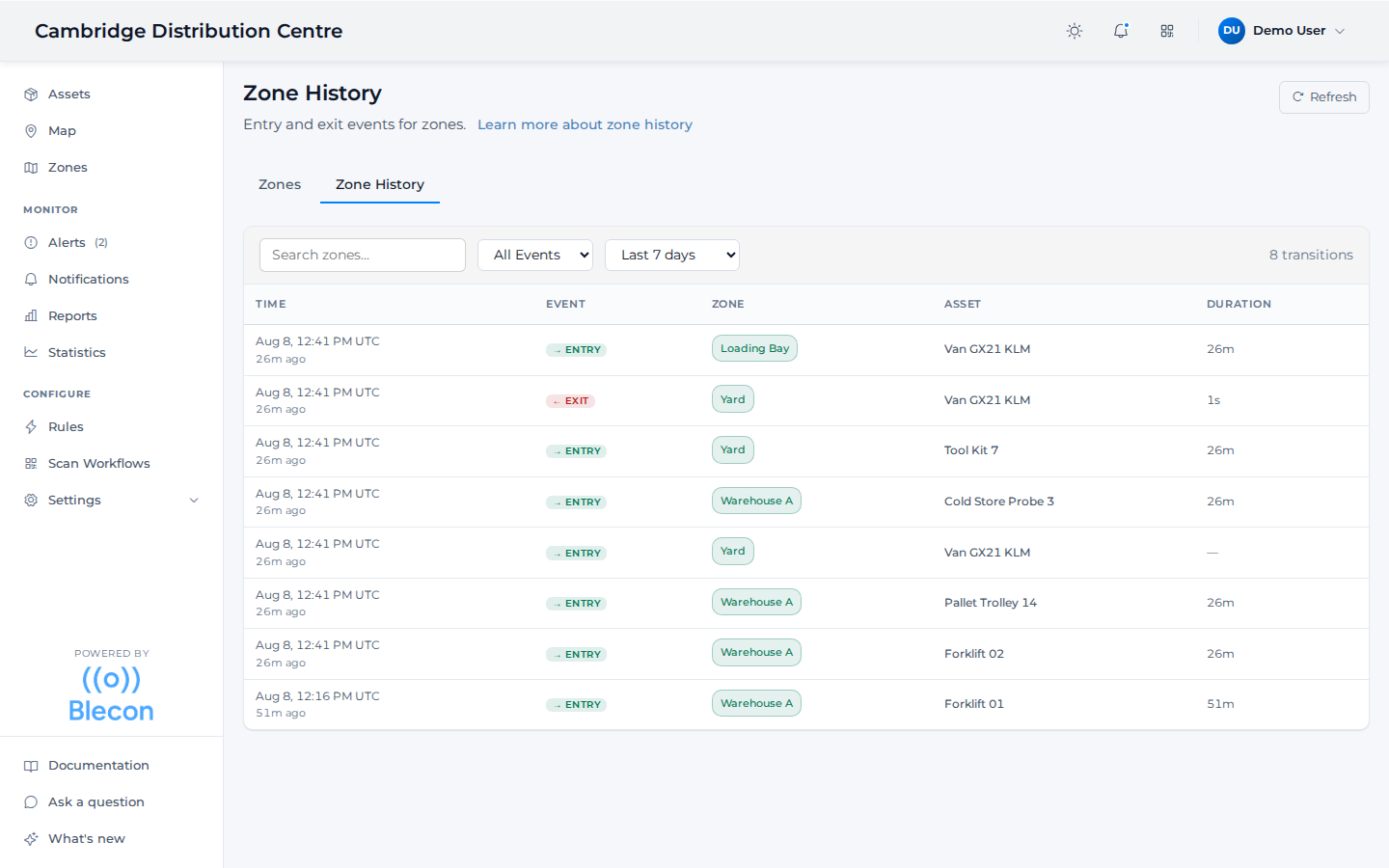Click the QR code scanner icon
Viewport: 1389px width, 868px height.
click(x=1167, y=31)
